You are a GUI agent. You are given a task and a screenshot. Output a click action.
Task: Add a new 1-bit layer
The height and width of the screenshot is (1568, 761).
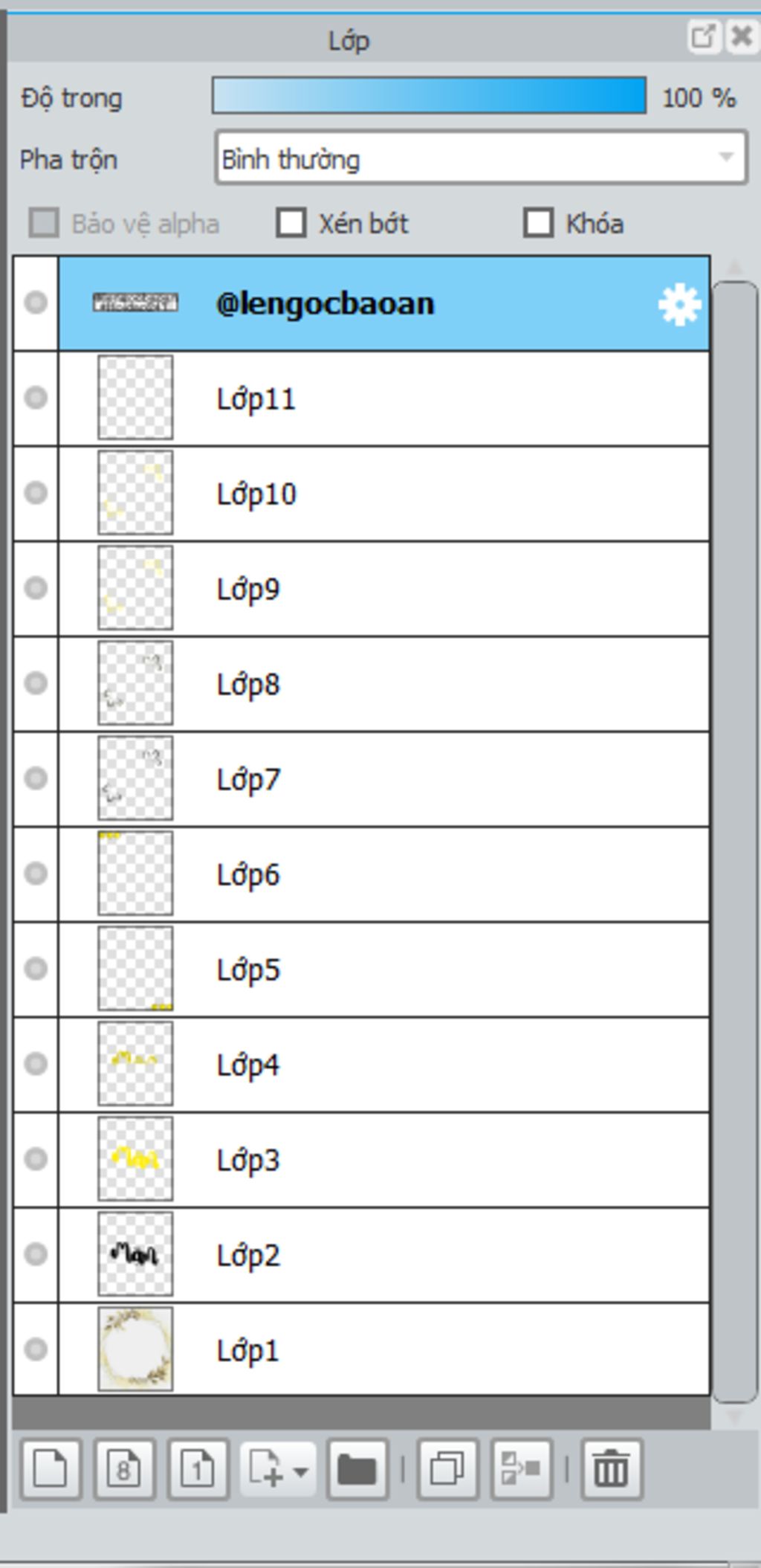pos(198,1469)
